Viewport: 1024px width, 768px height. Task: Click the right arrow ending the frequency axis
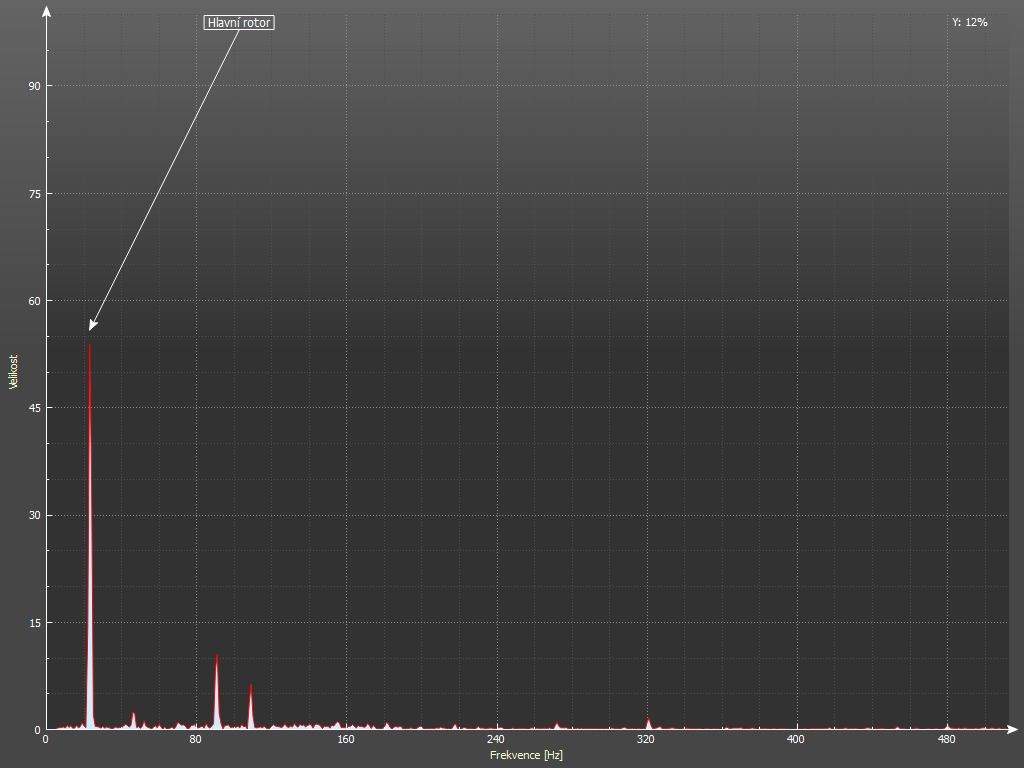point(1015,729)
